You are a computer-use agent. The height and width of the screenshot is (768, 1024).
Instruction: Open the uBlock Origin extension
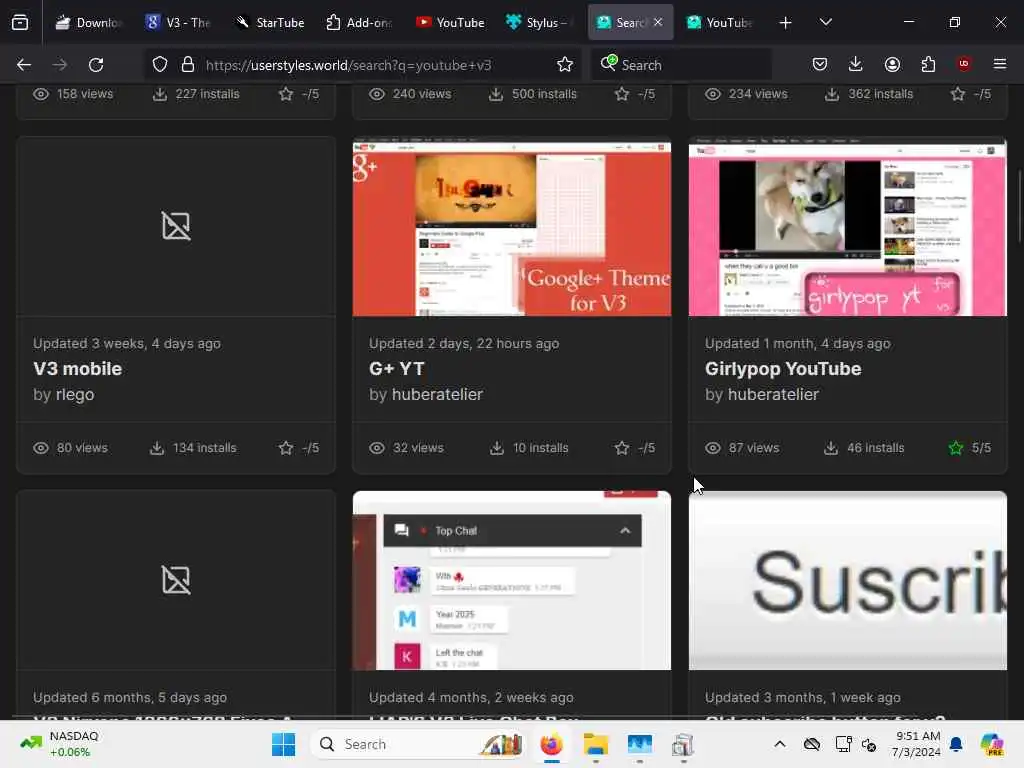click(963, 64)
